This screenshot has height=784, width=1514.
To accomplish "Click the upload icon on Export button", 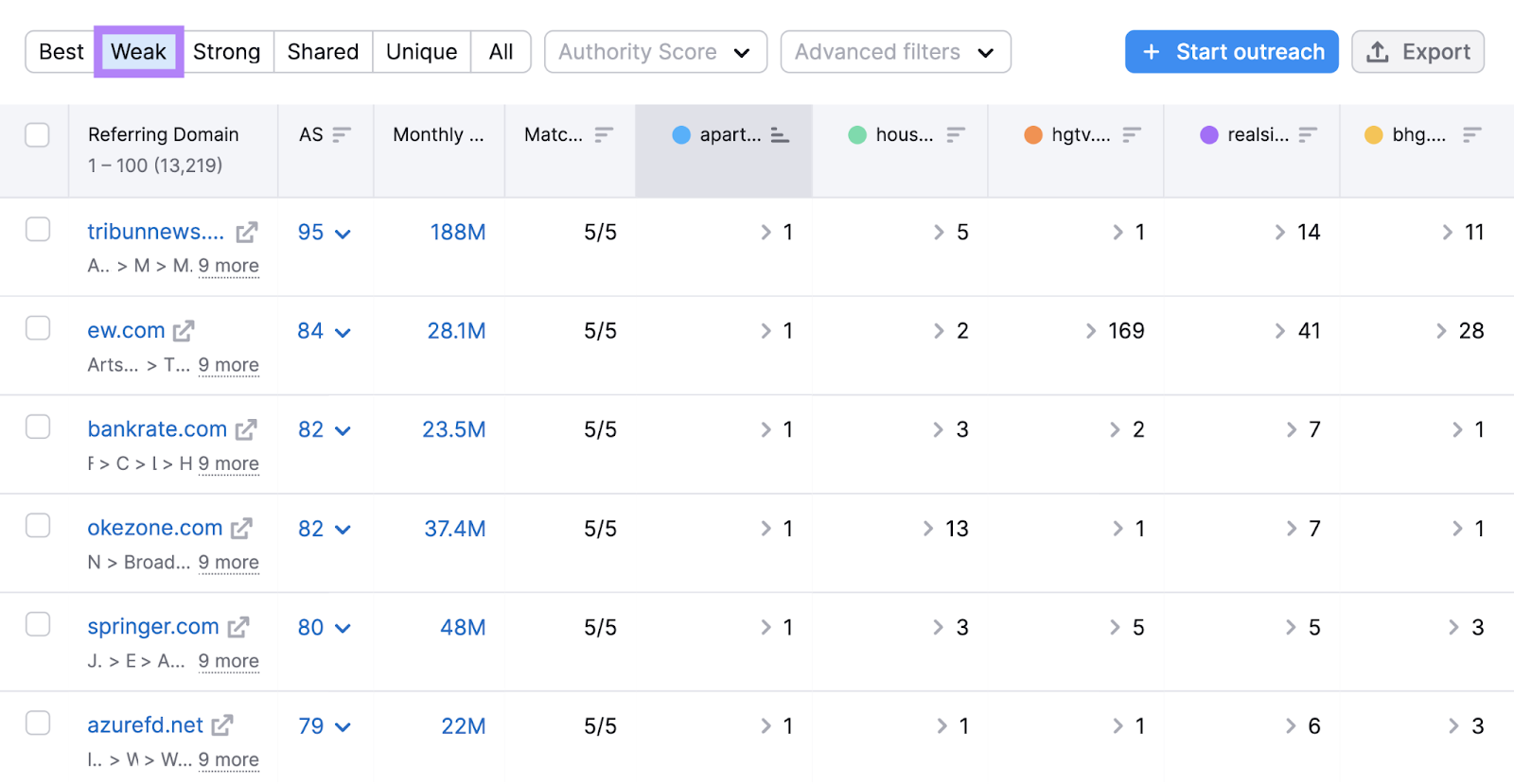I will [x=1379, y=52].
